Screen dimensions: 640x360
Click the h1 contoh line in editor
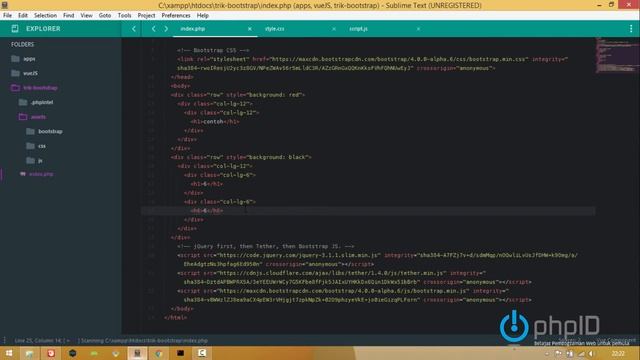(215, 122)
